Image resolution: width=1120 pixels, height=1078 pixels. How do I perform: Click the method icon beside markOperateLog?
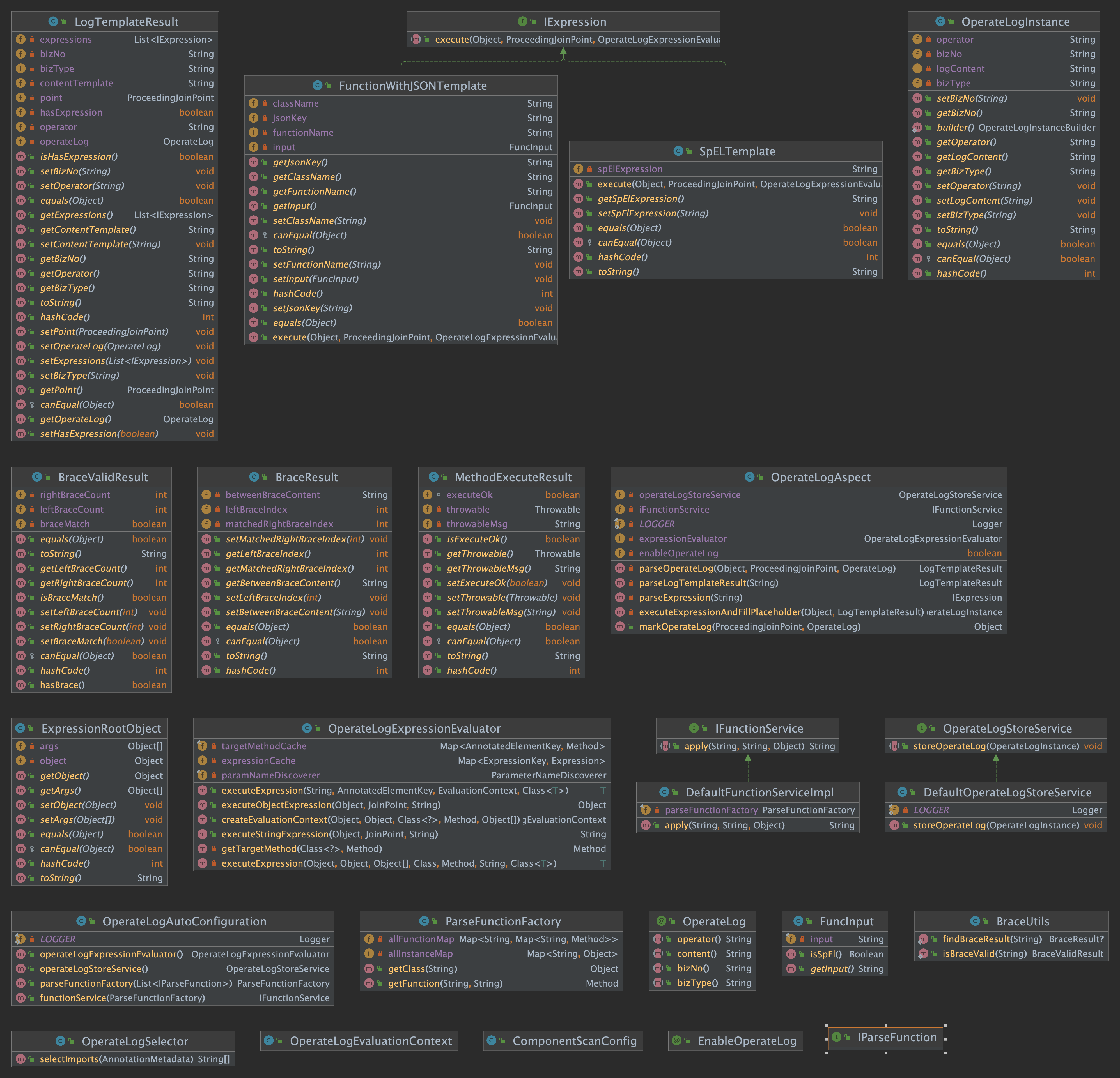[x=620, y=627]
